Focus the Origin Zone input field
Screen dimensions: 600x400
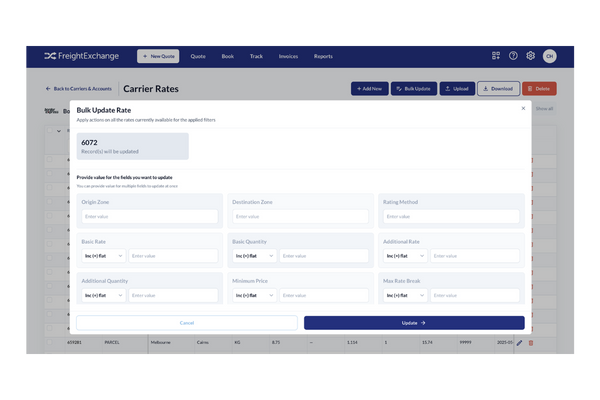click(x=150, y=216)
